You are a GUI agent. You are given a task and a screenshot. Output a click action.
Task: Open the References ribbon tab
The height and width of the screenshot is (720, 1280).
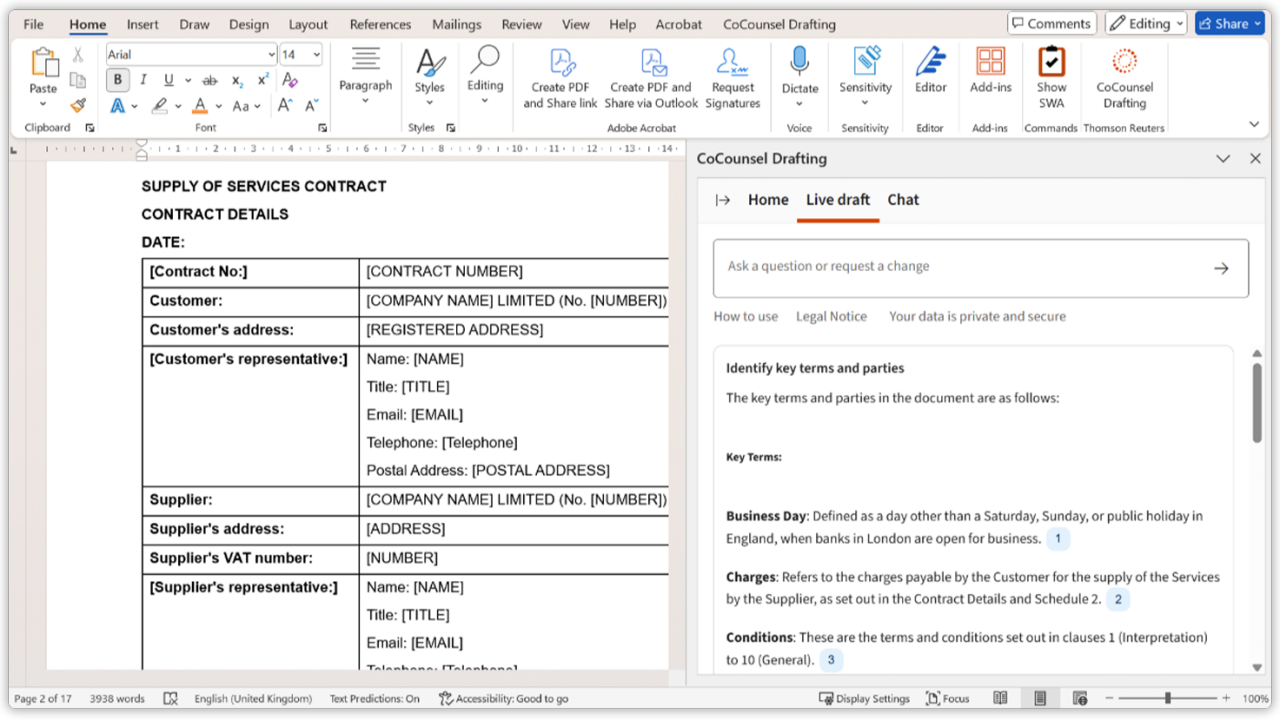380,24
